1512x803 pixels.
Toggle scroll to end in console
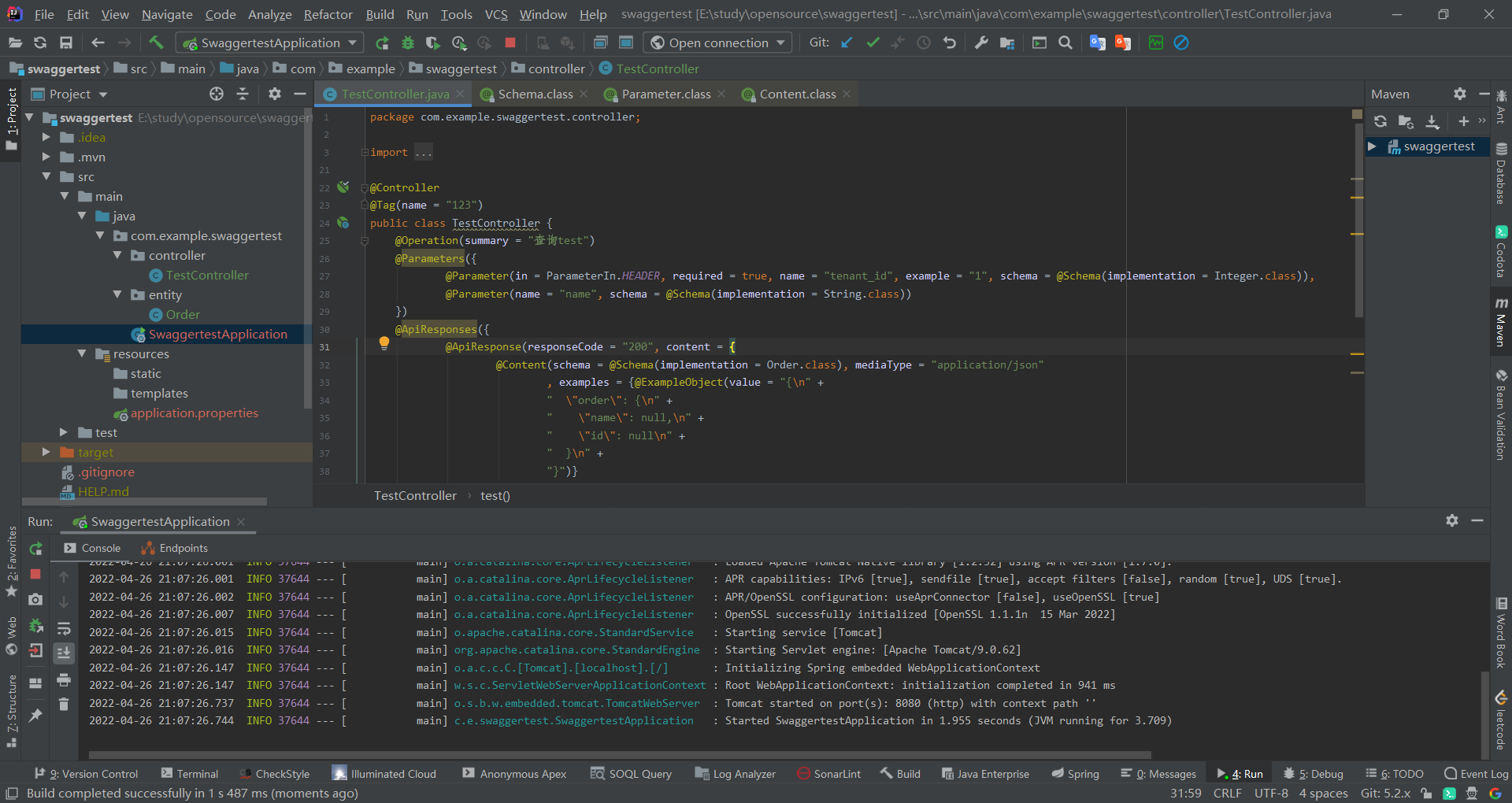(64, 653)
